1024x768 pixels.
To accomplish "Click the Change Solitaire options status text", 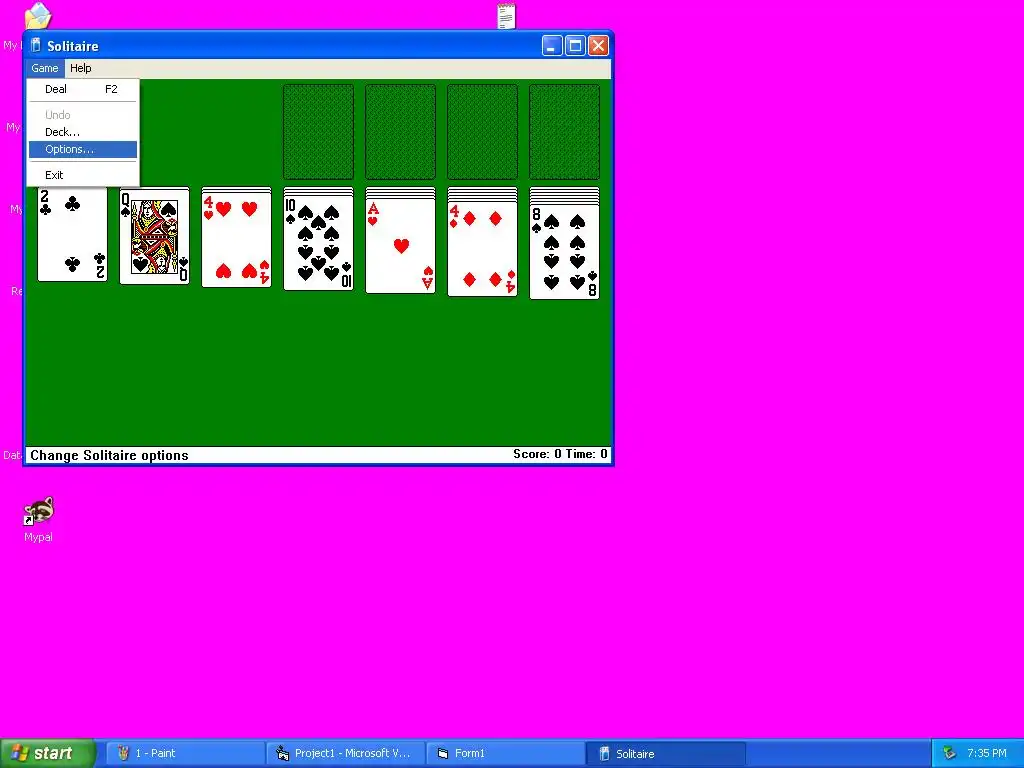I will click(109, 455).
